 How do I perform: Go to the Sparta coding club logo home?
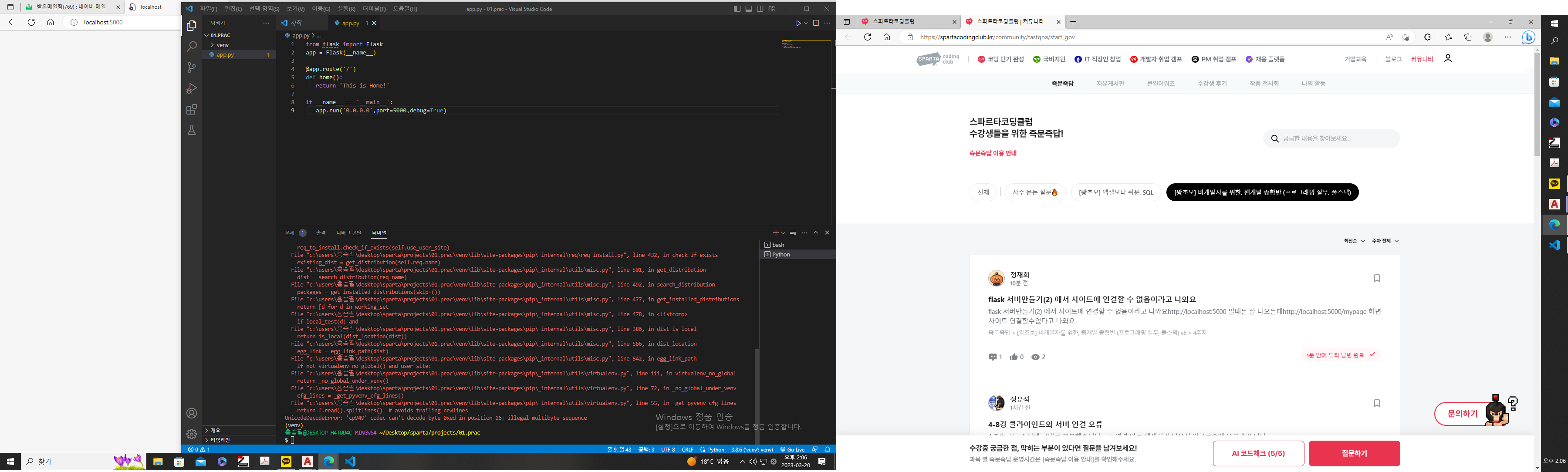[x=938, y=59]
